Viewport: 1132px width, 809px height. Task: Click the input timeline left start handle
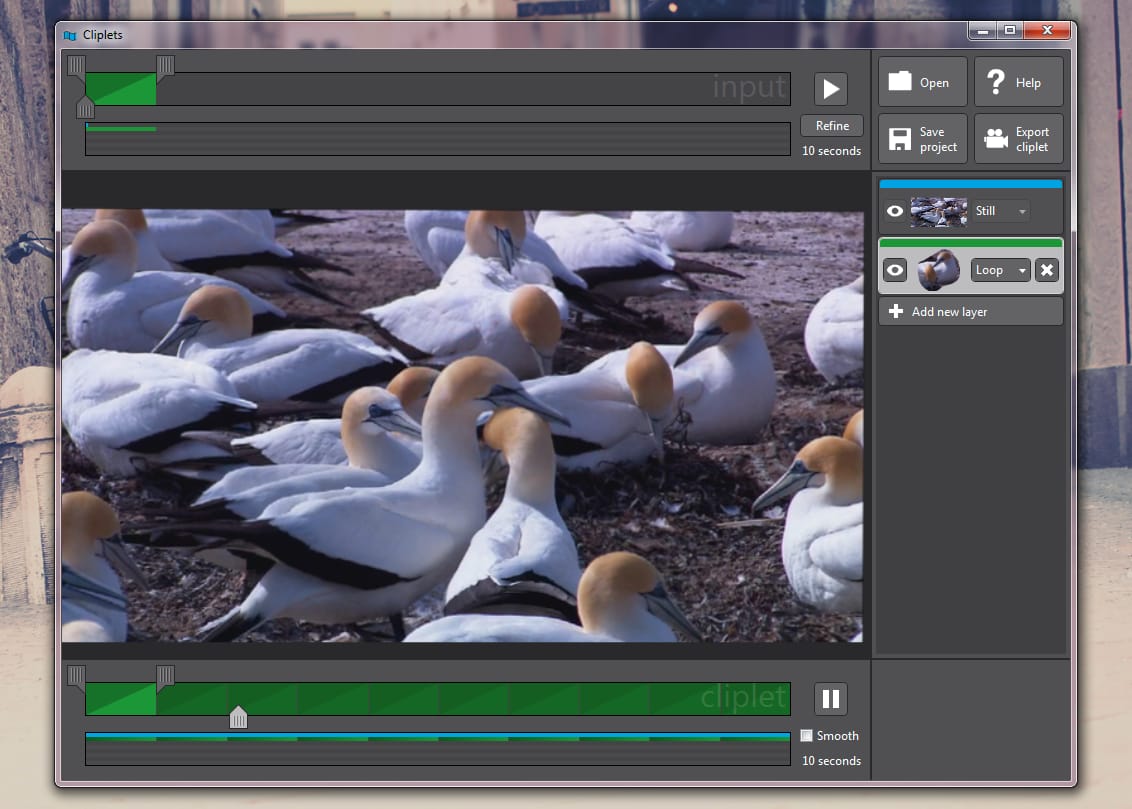76,66
